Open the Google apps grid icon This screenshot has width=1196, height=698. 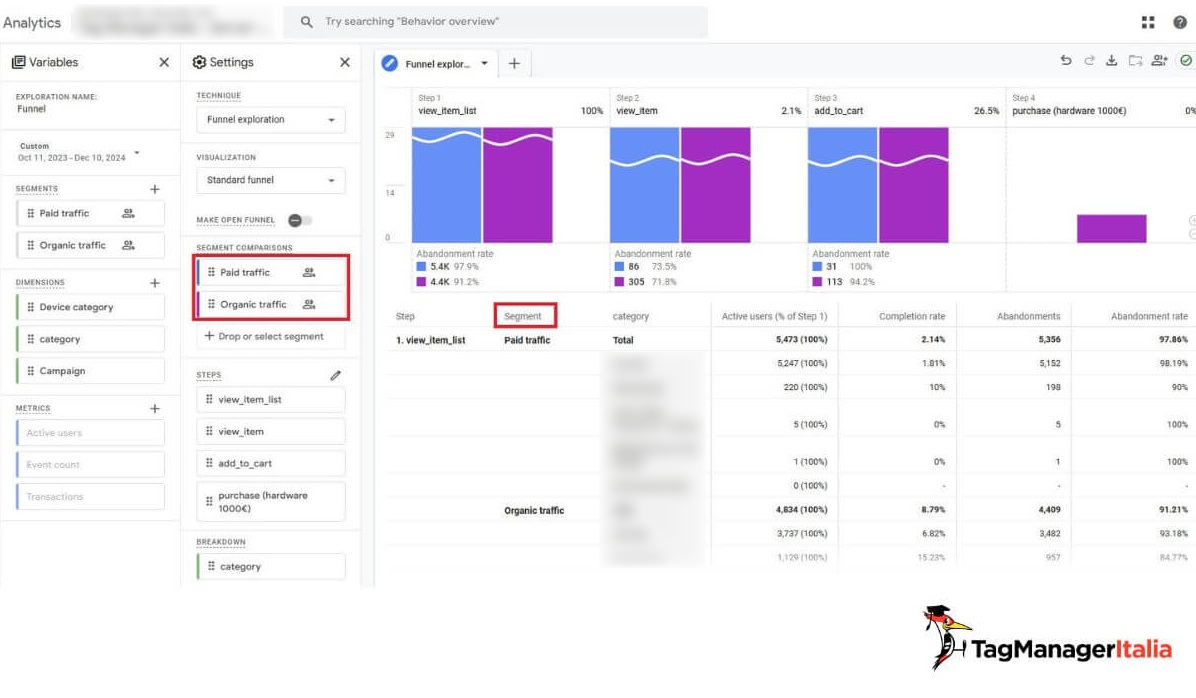1148,22
